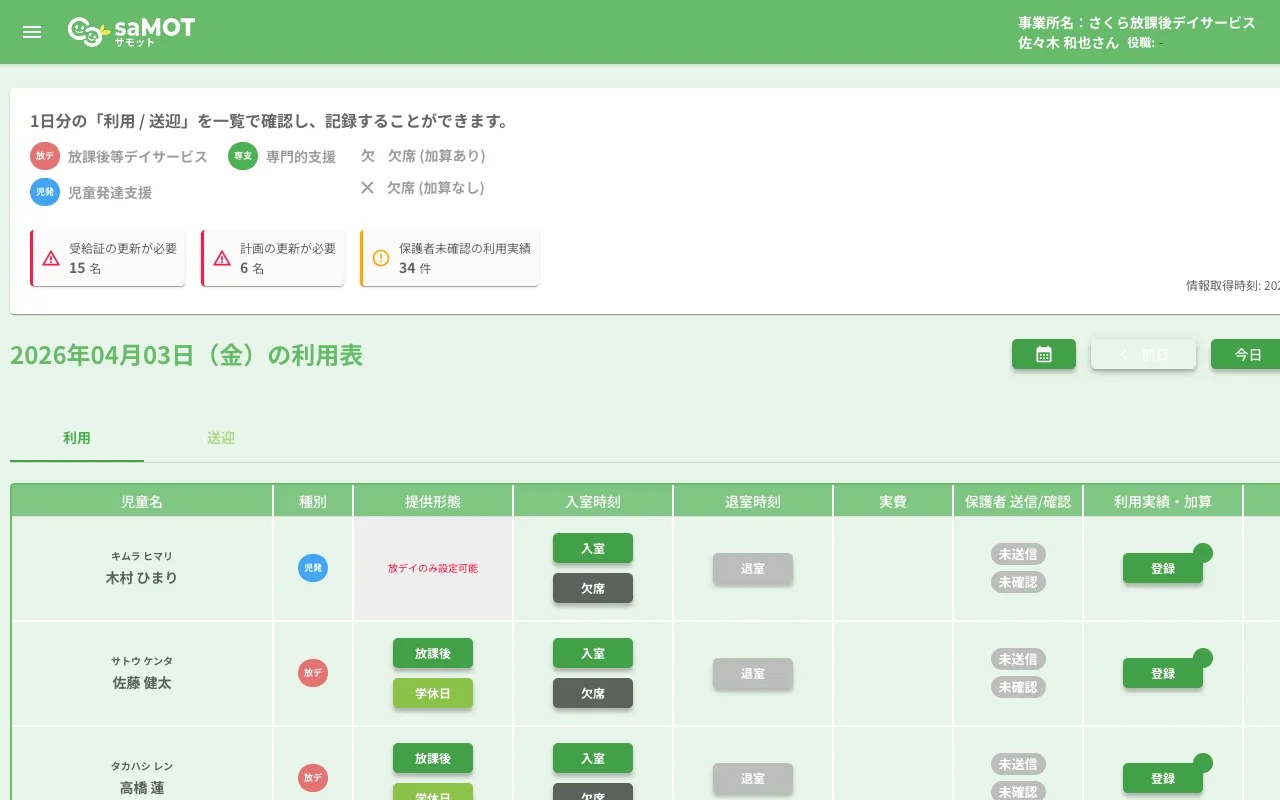The height and width of the screenshot is (800, 1280).
Task: Click the 入室 button for 佐藤 健太
Action: (592, 653)
